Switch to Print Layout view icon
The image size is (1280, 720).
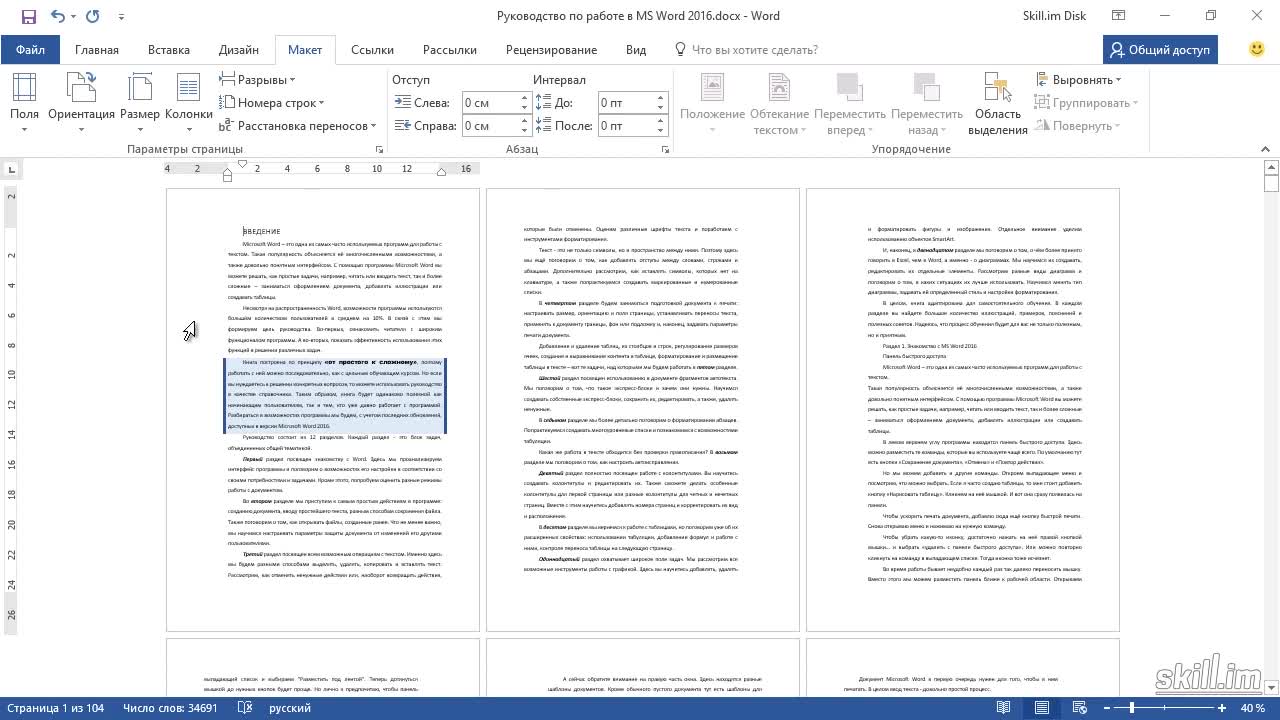1041,708
